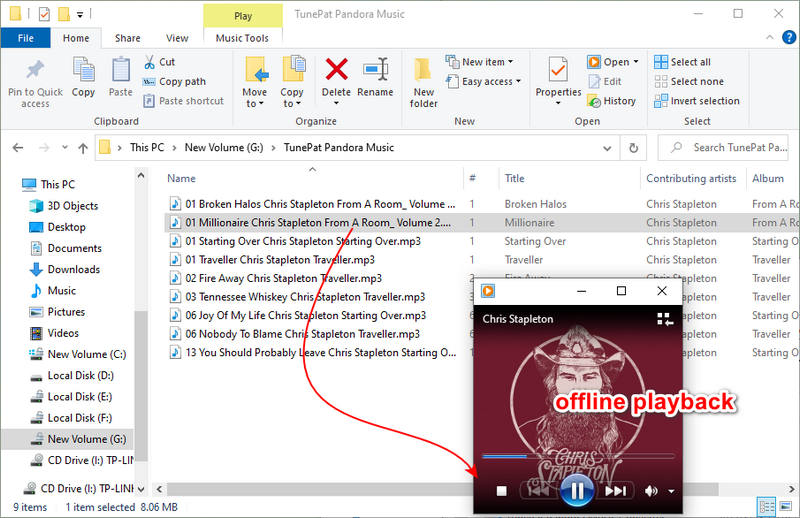Click Invert selection
The height and width of the screenshot is (518, 800).
coord(697,101)
